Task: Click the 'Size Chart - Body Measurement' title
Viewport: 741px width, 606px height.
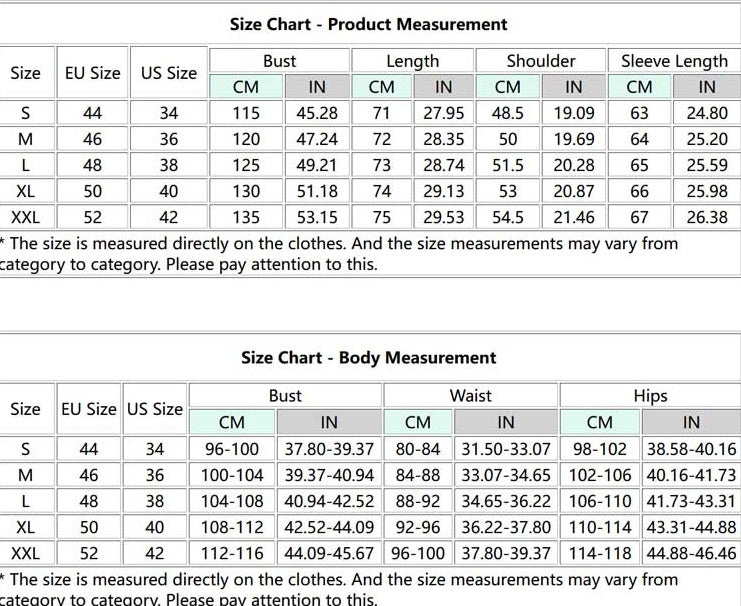Action: point(368,357)
